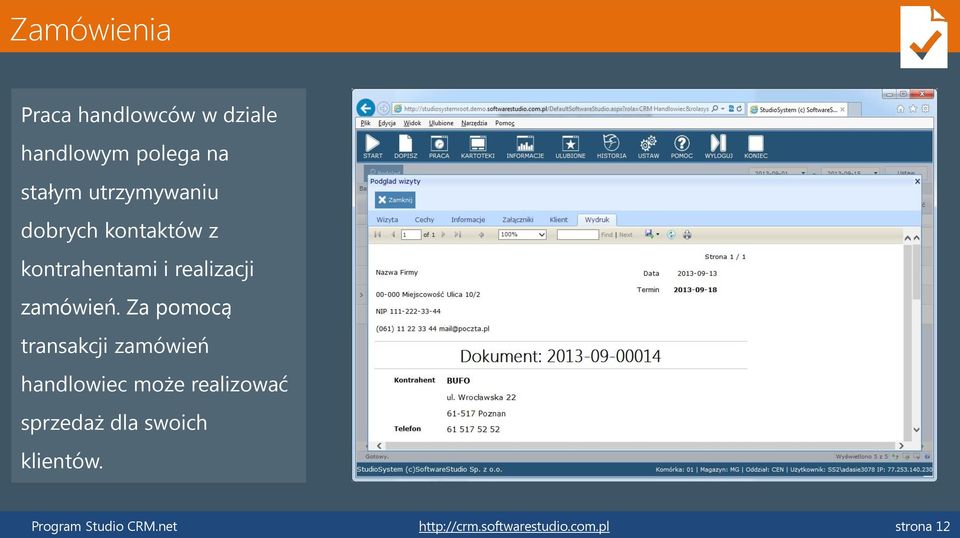Viewport: 960px width, 538px height.
Task: Click the browser home icon
Action: [x=900, y=109]
